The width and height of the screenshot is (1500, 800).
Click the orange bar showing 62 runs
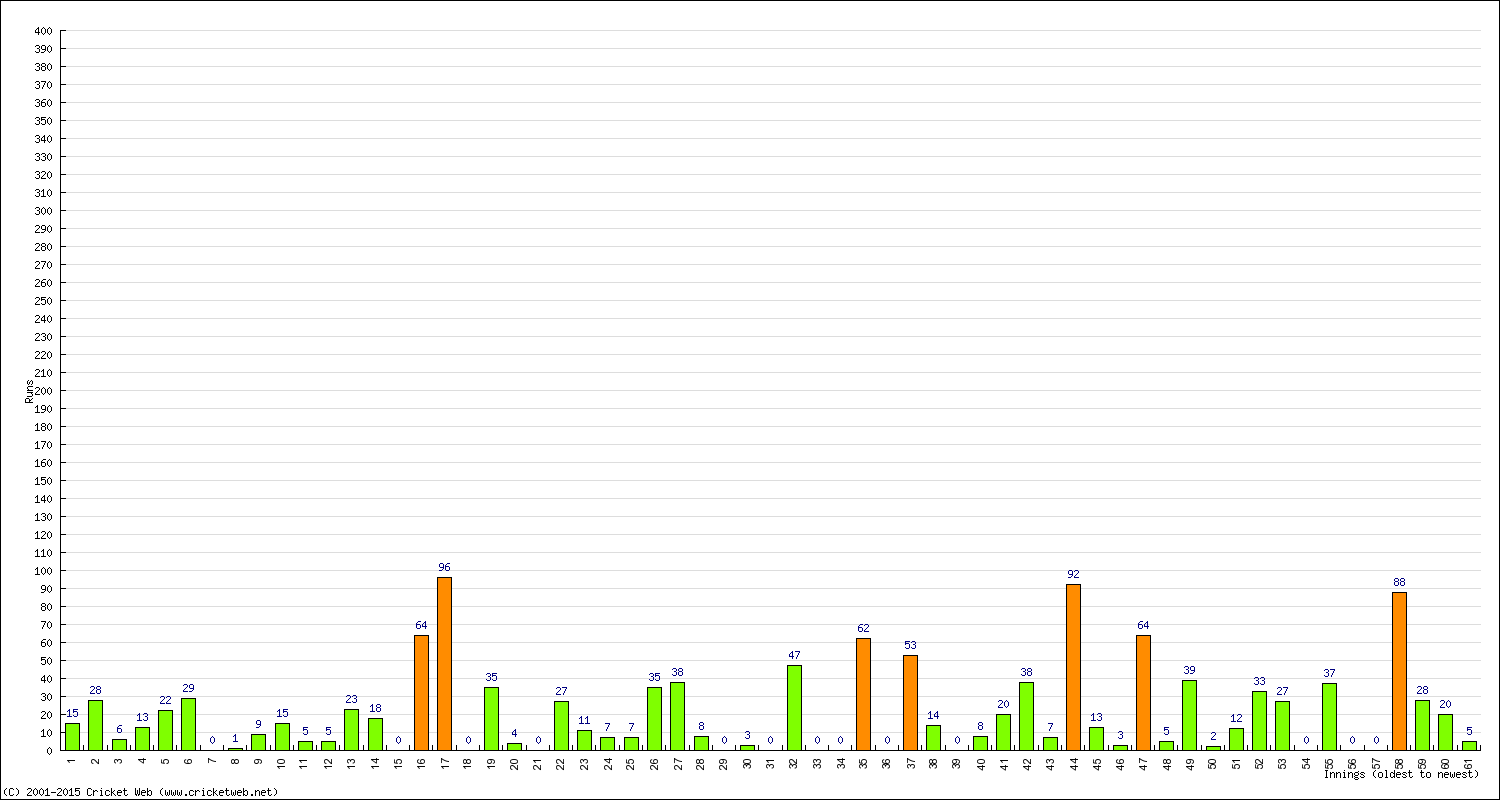pos(863,694)
